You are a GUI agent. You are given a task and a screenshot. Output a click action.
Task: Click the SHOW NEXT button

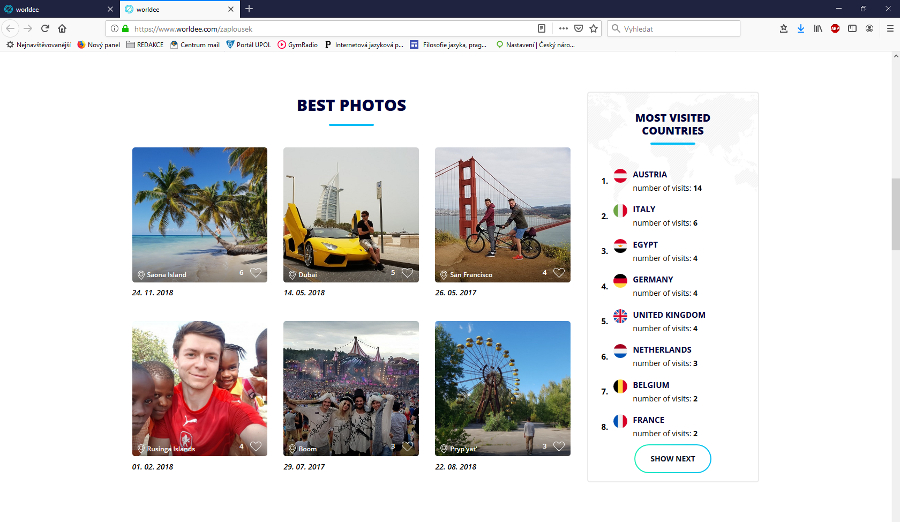pos(672,459)
